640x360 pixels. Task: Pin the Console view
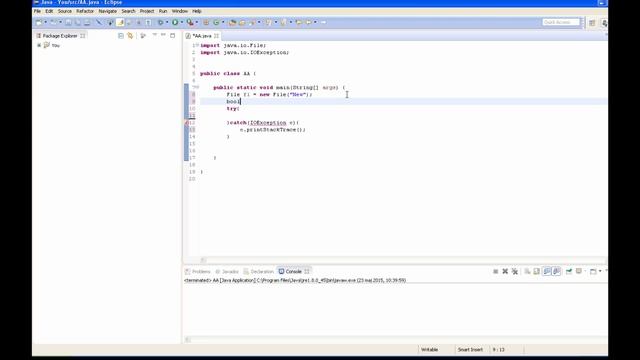(569, 271)
